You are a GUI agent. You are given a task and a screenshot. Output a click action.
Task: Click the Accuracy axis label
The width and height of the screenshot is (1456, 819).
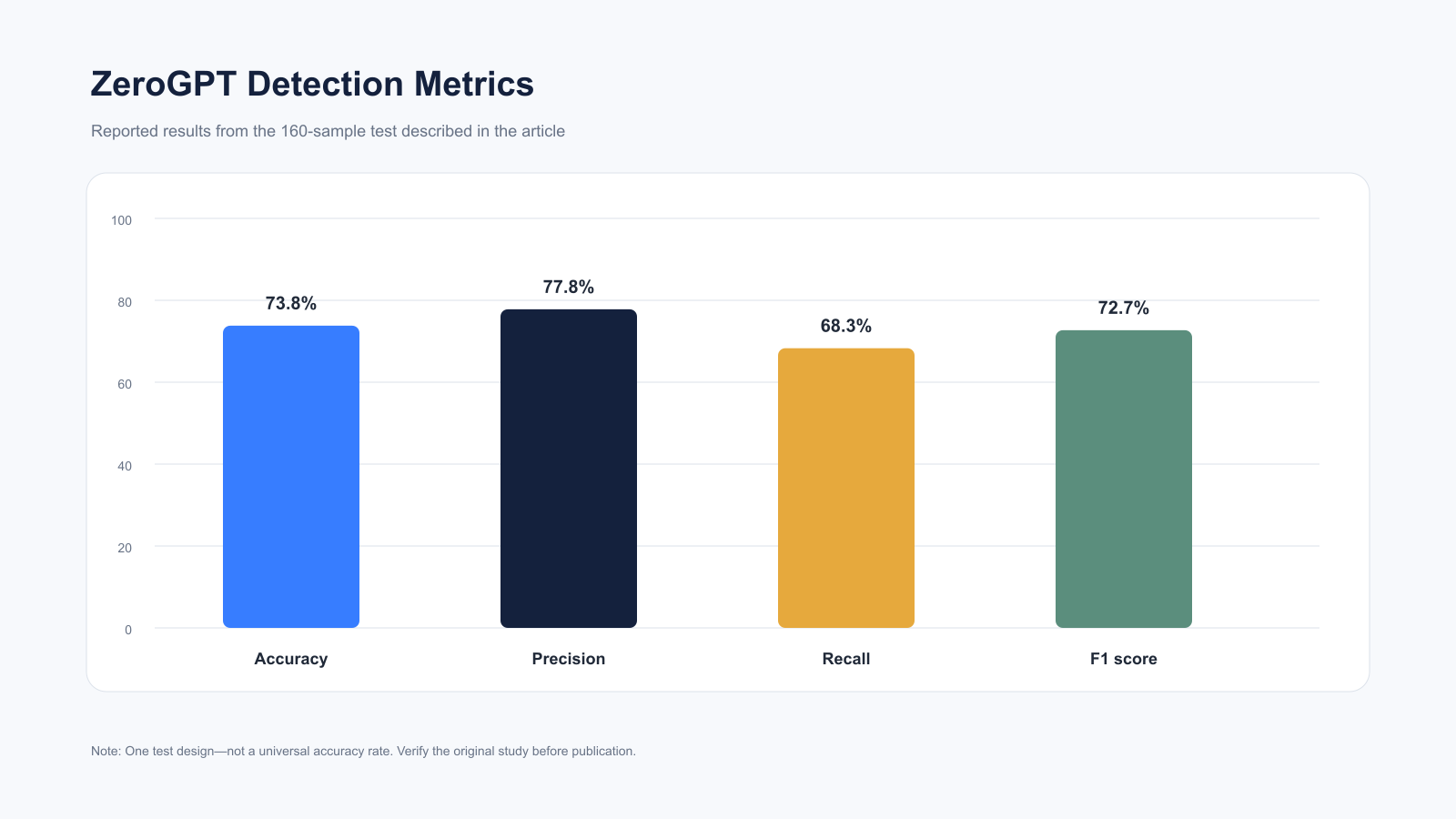pyautogui.click(x=291, y=659)
